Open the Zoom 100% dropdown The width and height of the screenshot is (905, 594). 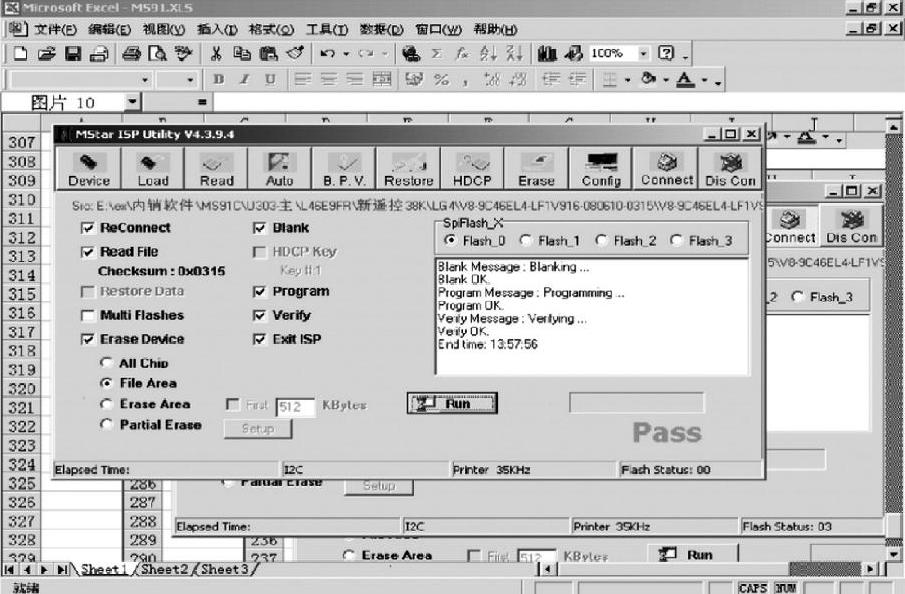point(643,54)
